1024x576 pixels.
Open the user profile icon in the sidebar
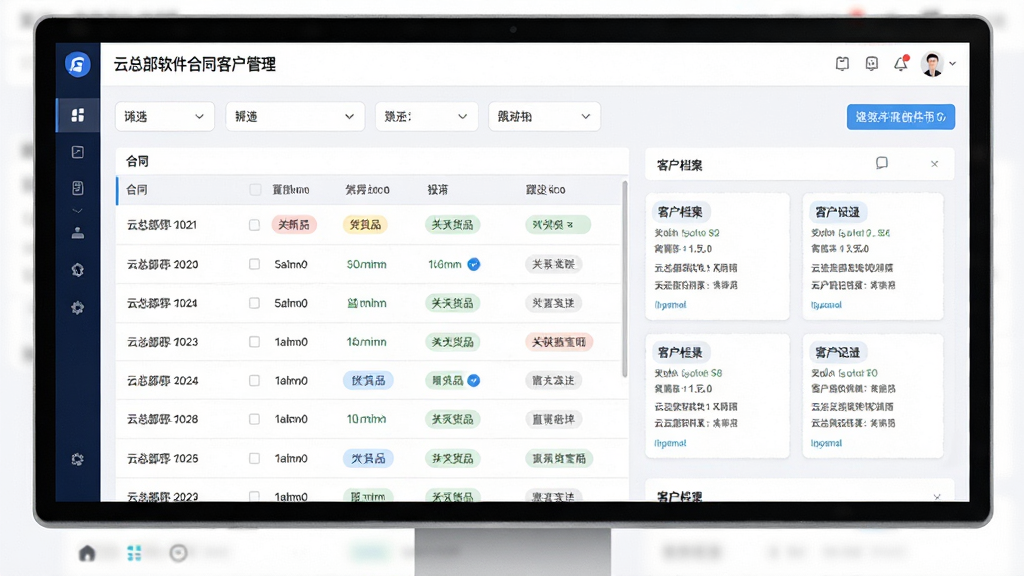point(78,232)
